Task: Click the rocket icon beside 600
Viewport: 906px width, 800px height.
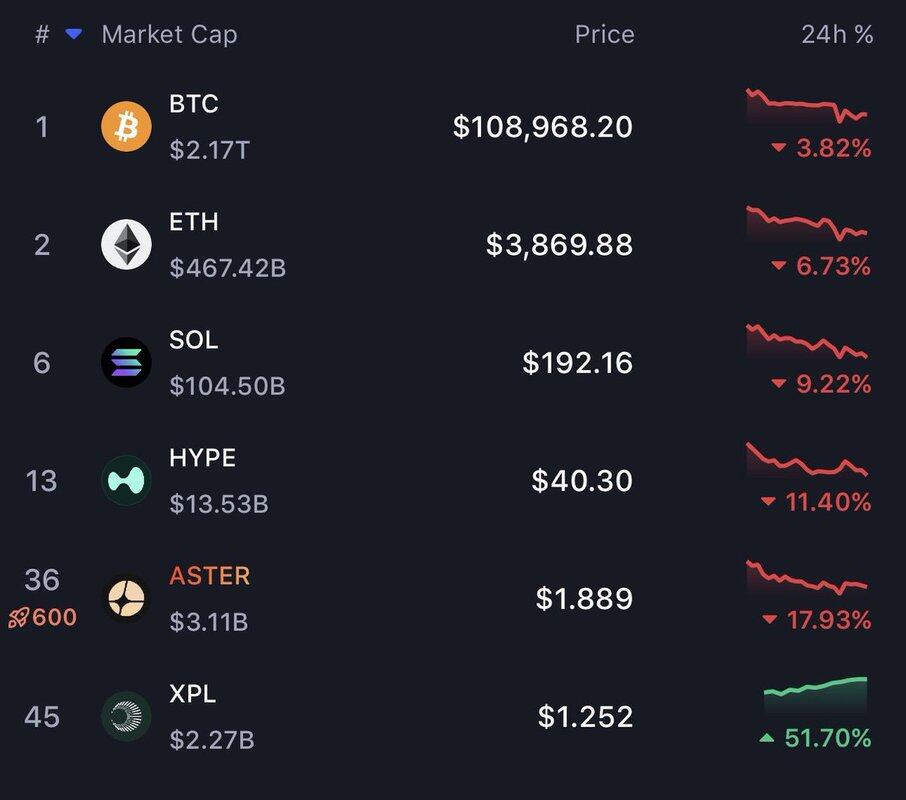Action: tap(18, 617)
